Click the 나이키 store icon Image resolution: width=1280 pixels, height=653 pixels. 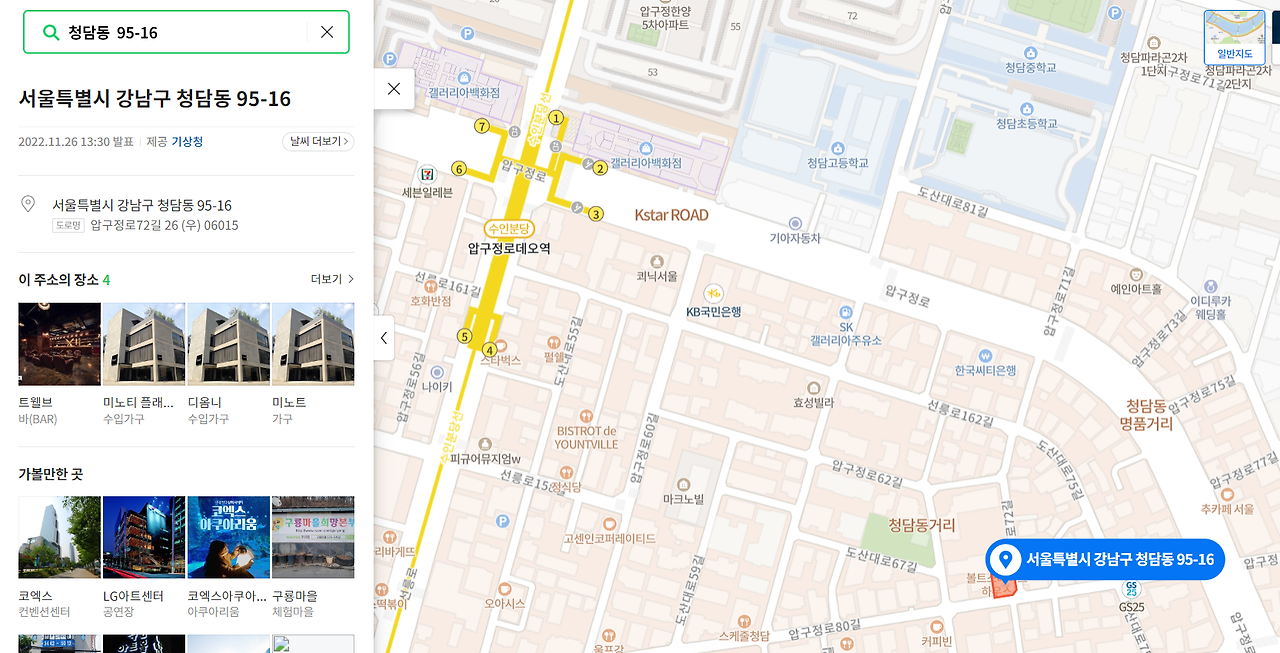click(437, 371)
